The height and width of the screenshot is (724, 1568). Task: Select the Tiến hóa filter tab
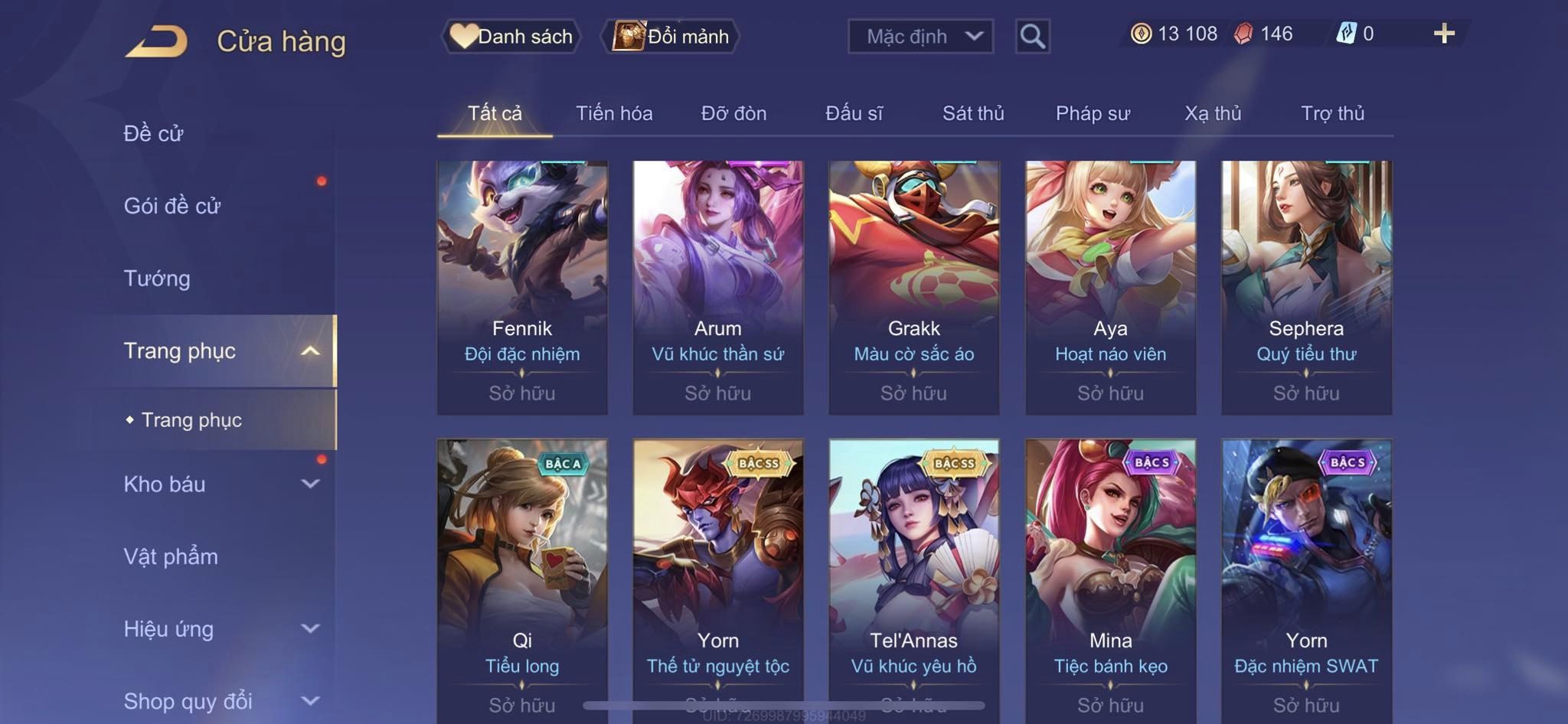pos(614,113)
